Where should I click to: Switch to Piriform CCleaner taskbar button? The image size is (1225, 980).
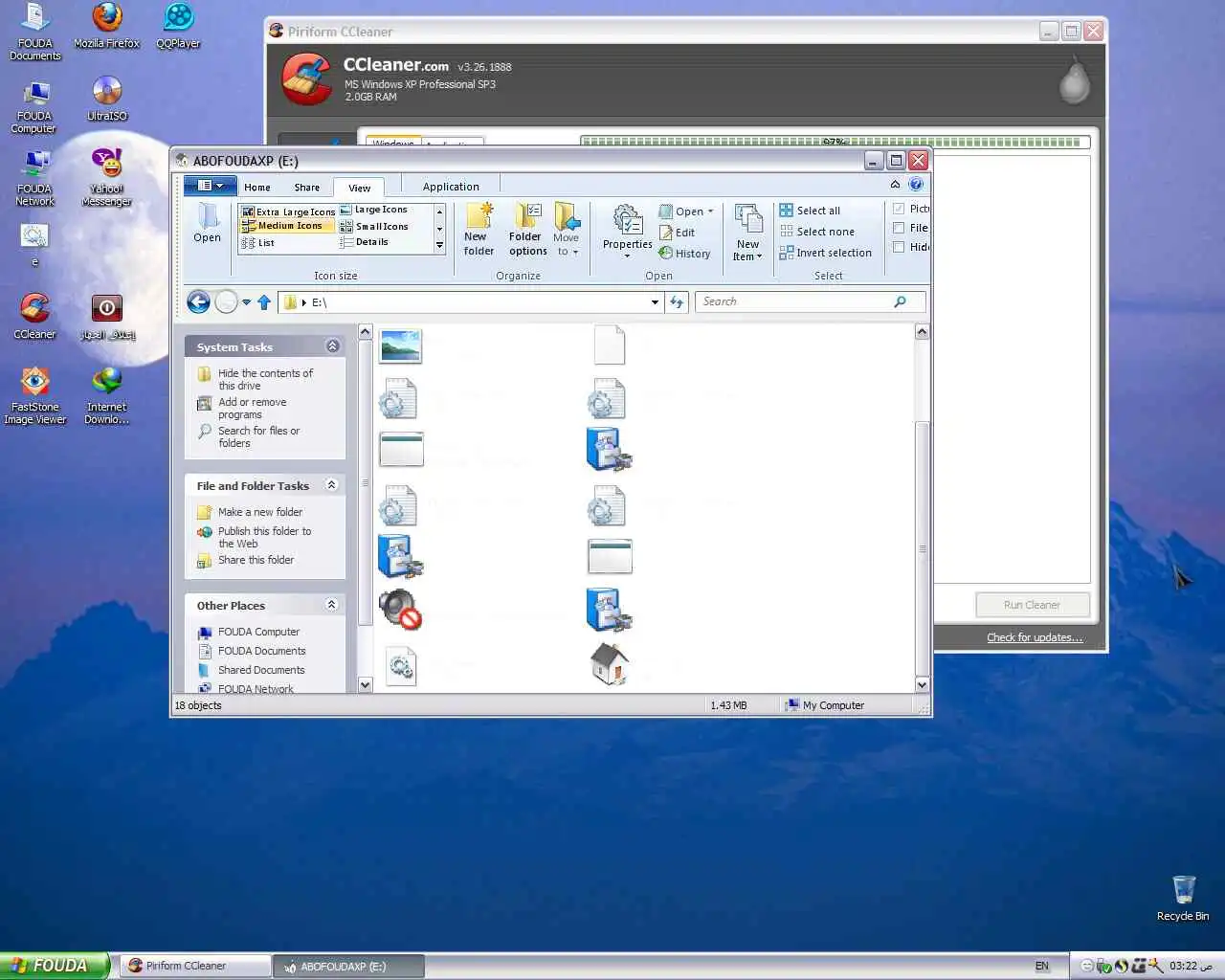pos(195,966)
